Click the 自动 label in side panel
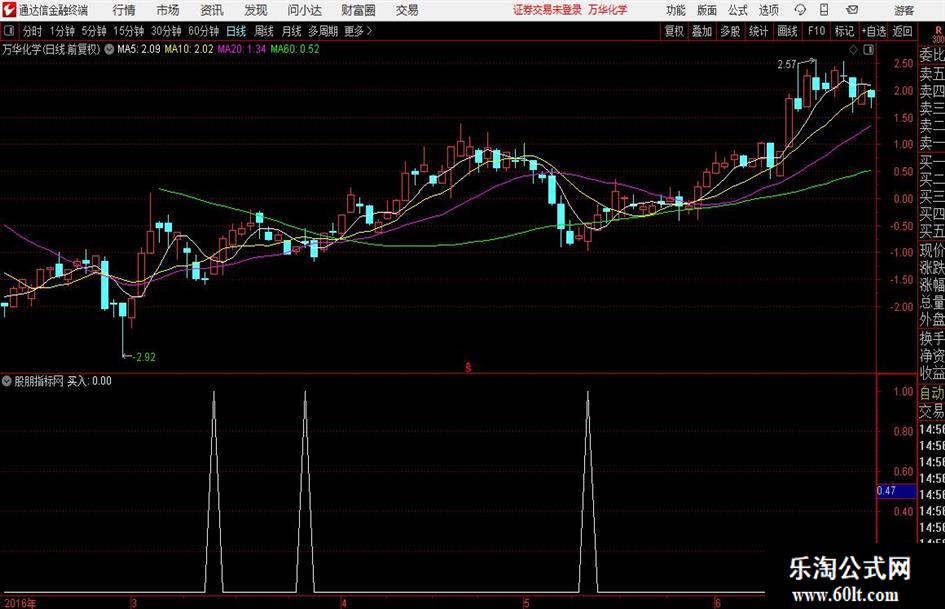 (x=932, y=393)
